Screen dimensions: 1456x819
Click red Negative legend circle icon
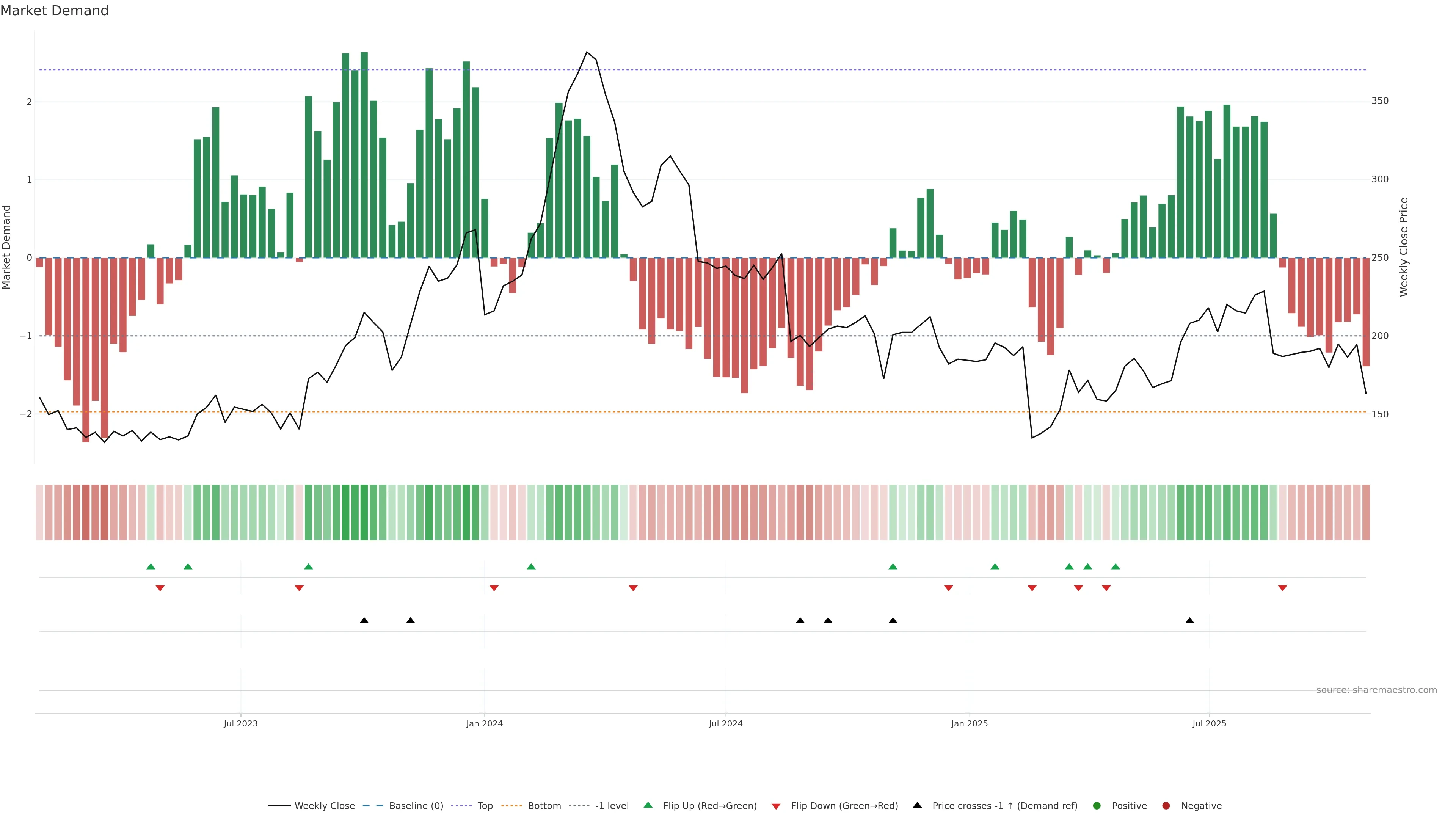pos(1166,806)
